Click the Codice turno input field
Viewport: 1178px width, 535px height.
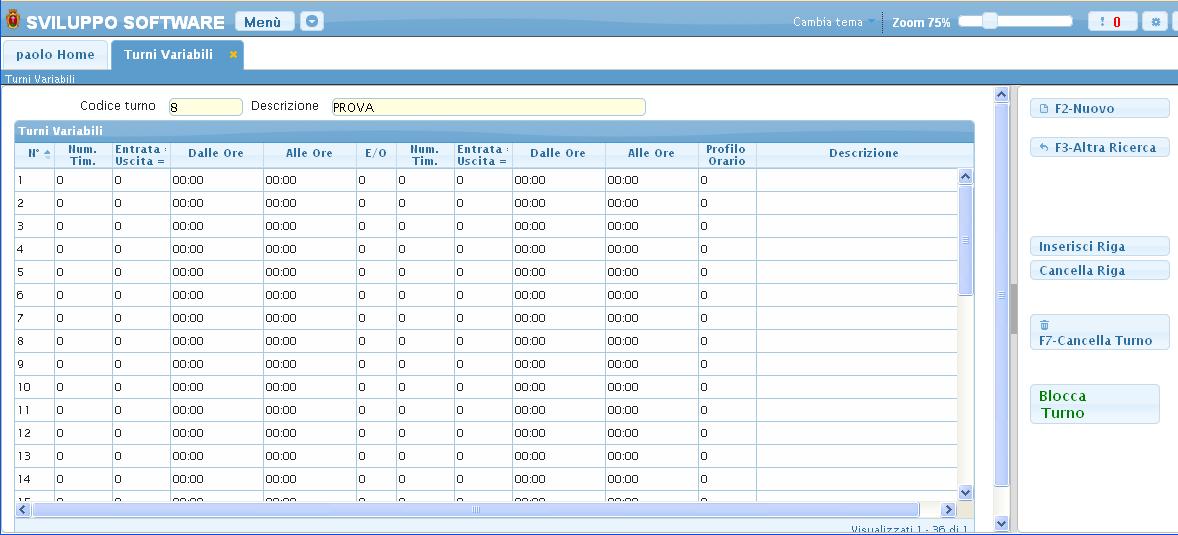coord(205,107)
